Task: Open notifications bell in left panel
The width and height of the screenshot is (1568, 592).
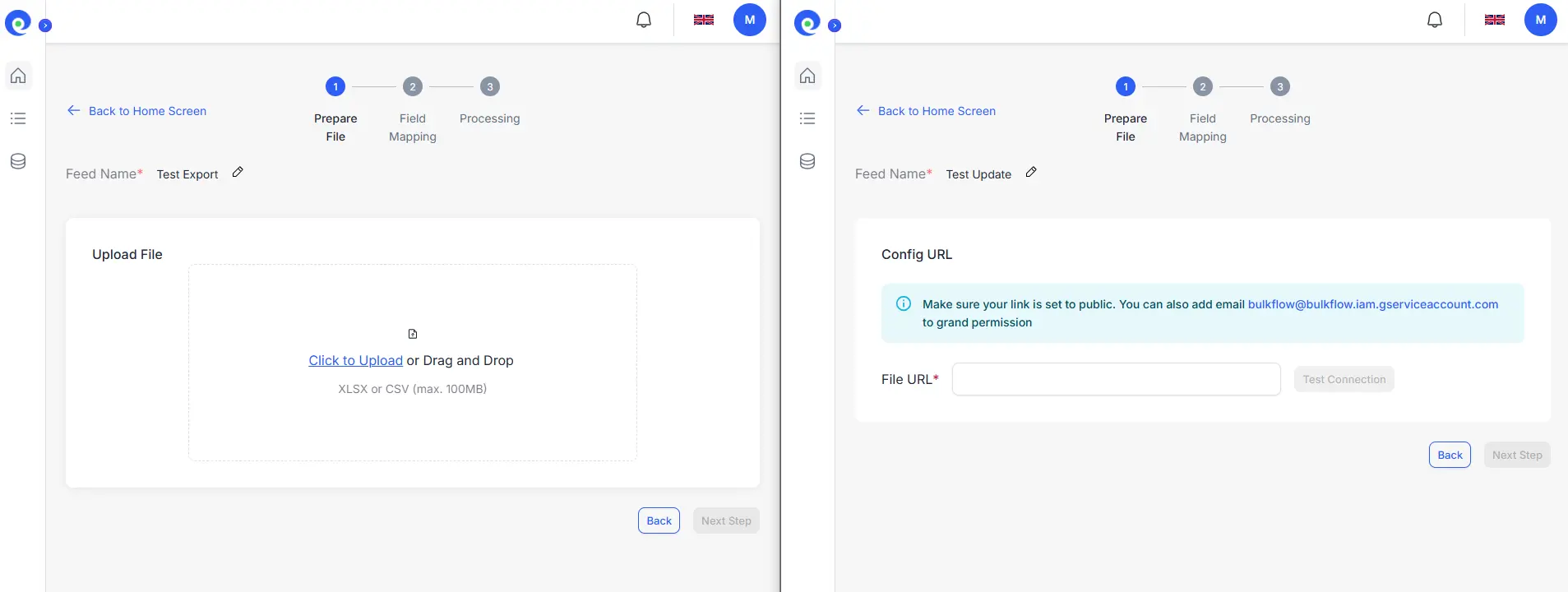Action: tap(644, 20)
